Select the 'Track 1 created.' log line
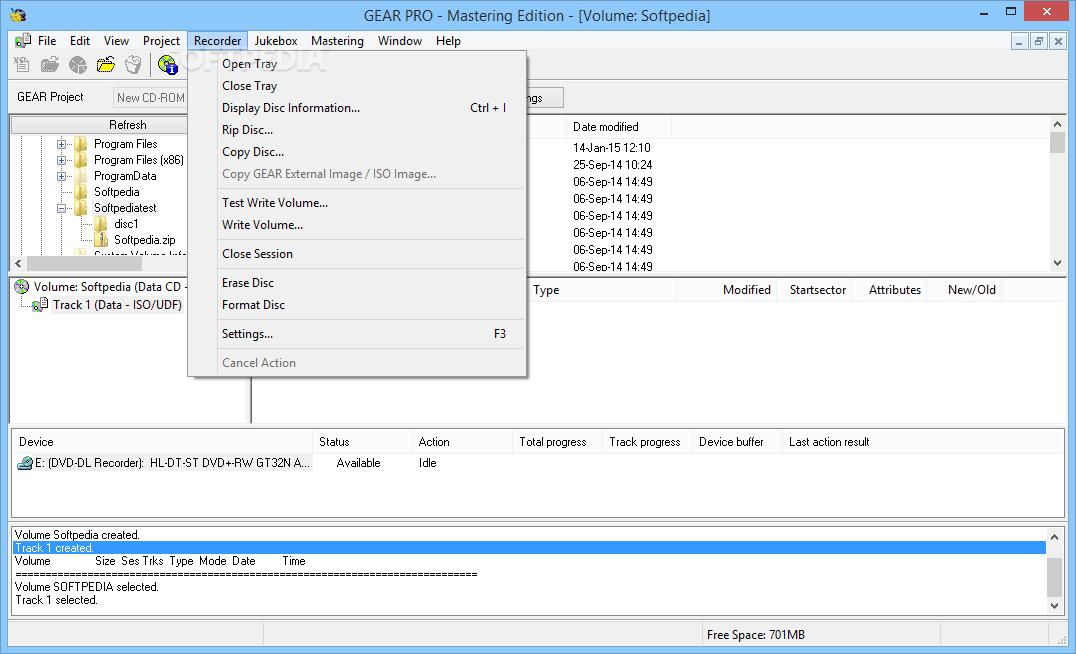Viewport: 1076px width, 654px height. click(x=529, y=548)
